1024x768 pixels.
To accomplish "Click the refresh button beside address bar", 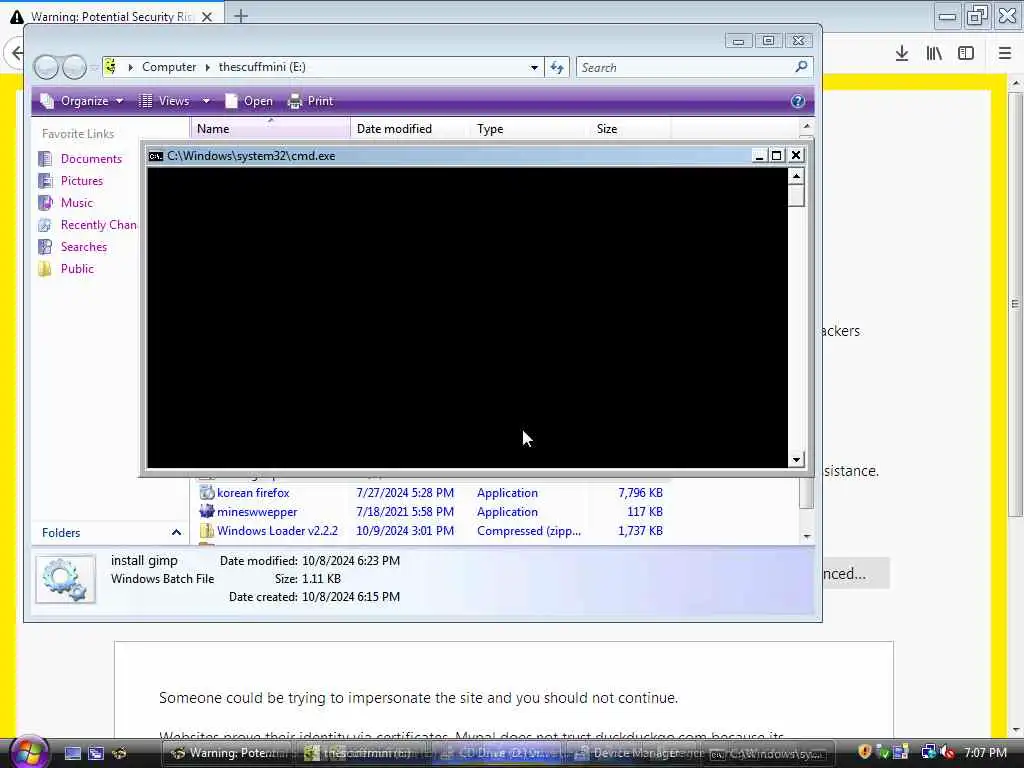I will click(x=557, y=67).
